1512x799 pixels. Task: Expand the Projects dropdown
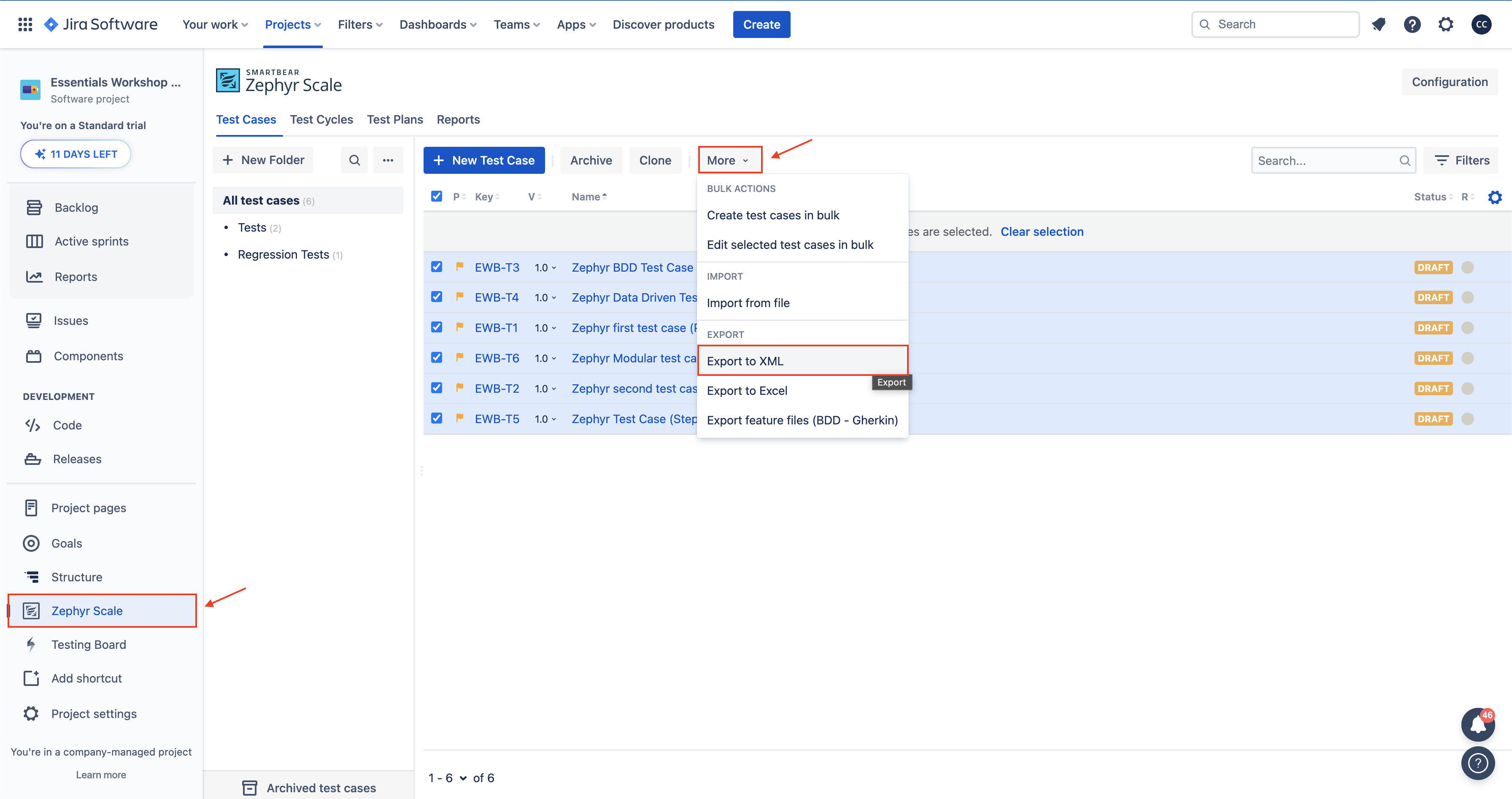click(x=293, y=24)
